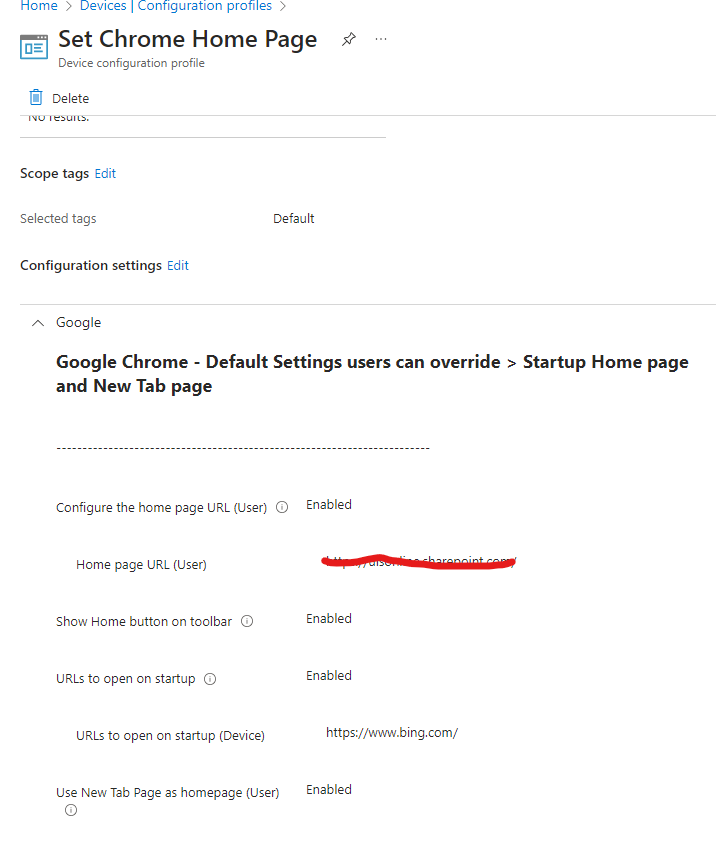716x856 pixels.
Task: Click Enabled next to Configure the home page URL
Action: 329,505
